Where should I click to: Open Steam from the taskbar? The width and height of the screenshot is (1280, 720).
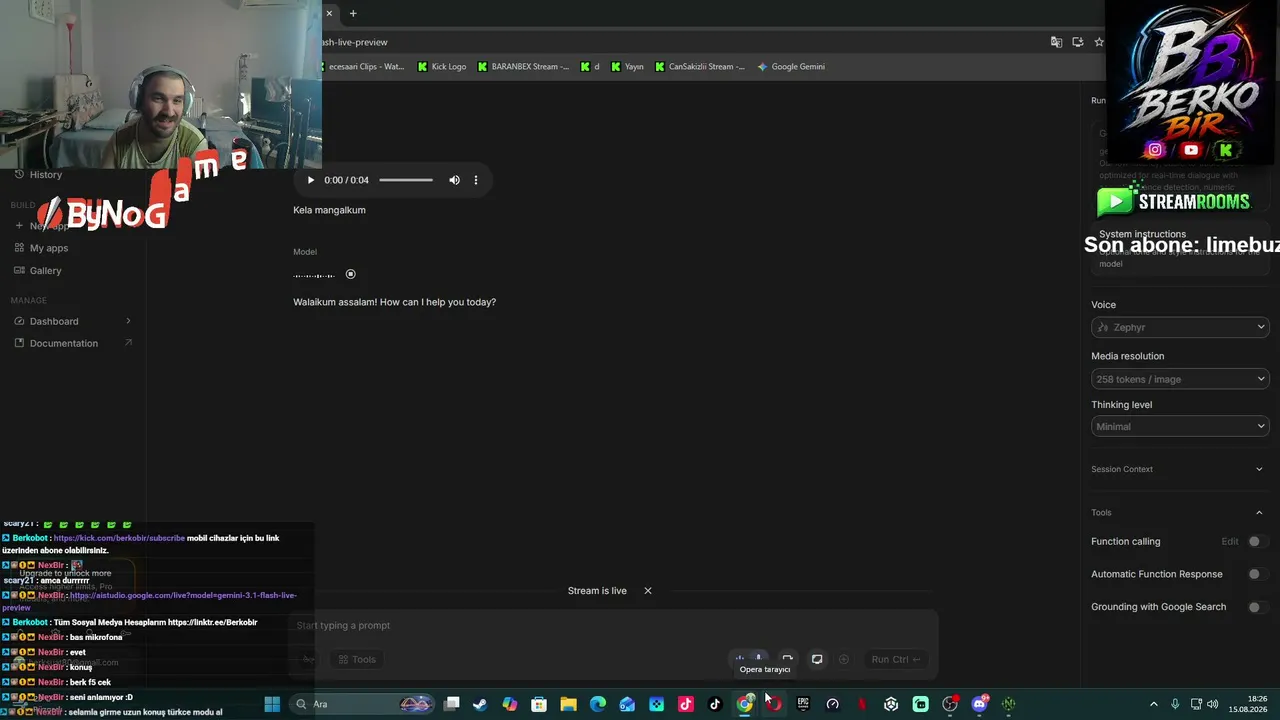[480, 704]
